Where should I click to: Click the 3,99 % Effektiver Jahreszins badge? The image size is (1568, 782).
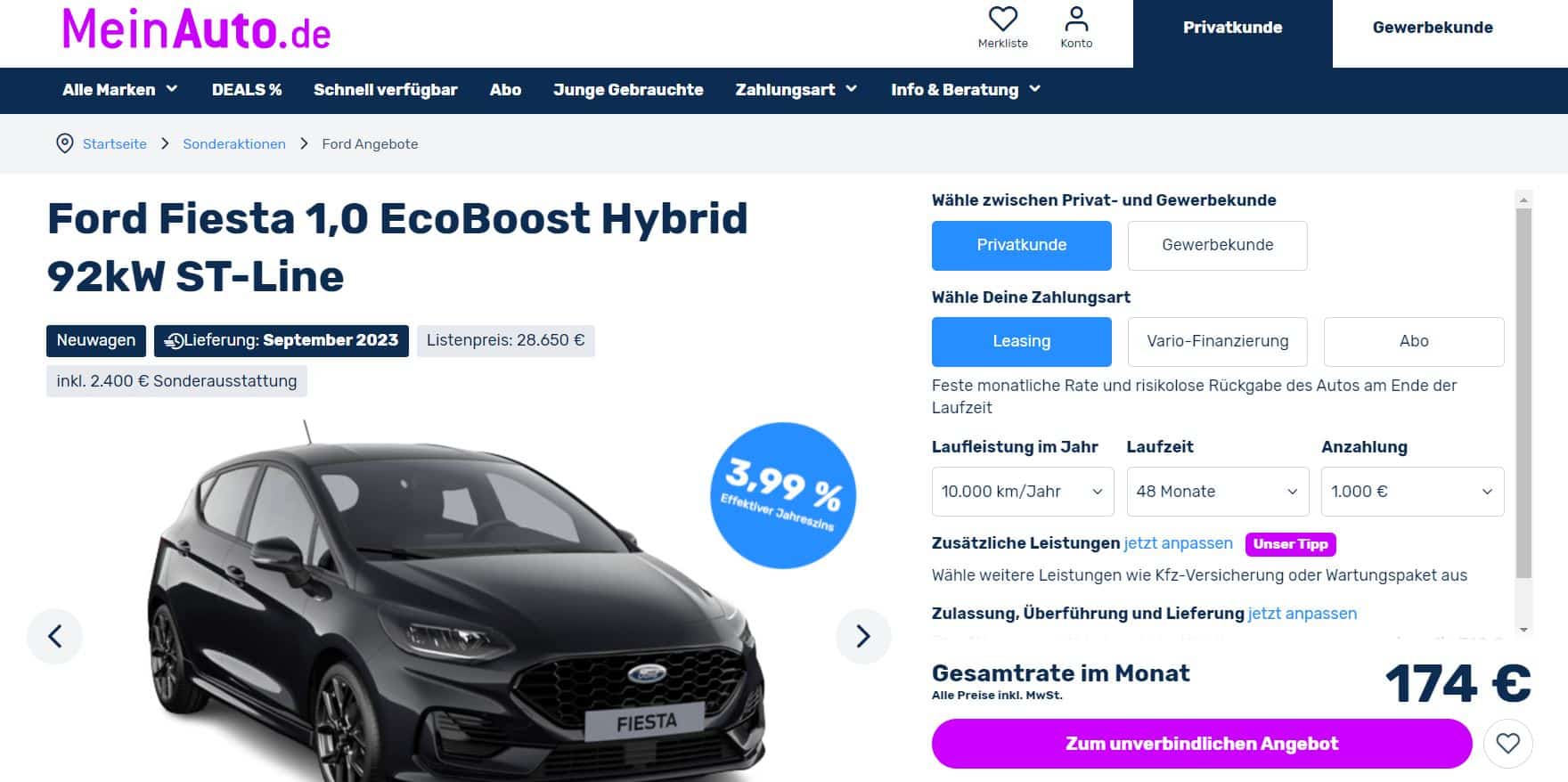pyautogui.click(x=783, y=495)
